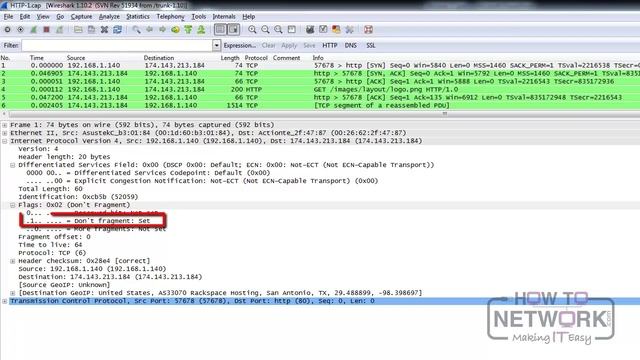Viewport: 640px width, 360px height.
Task: Click the filter Save button
Action: point(309,46)
